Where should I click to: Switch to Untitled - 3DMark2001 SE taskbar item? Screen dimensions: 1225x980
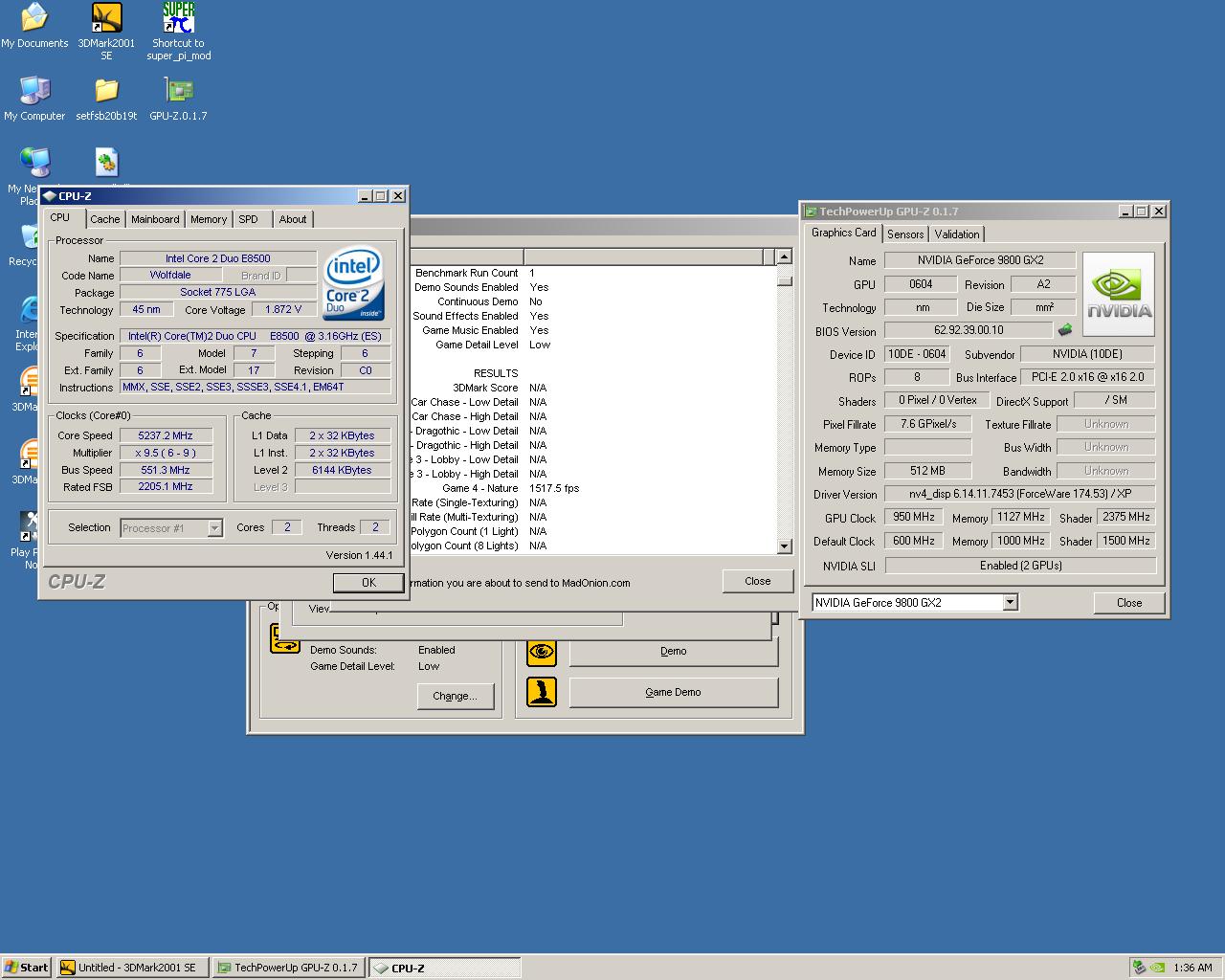(132, 968)
